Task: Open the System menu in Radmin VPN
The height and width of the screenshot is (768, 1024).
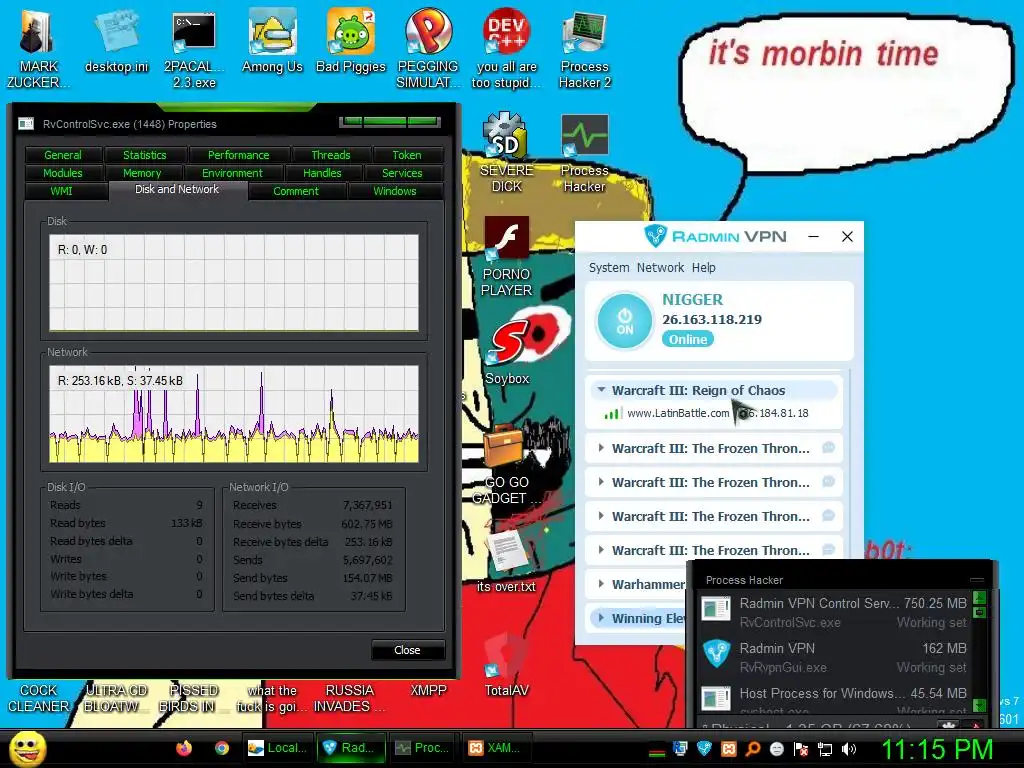Action: (609, 267)
